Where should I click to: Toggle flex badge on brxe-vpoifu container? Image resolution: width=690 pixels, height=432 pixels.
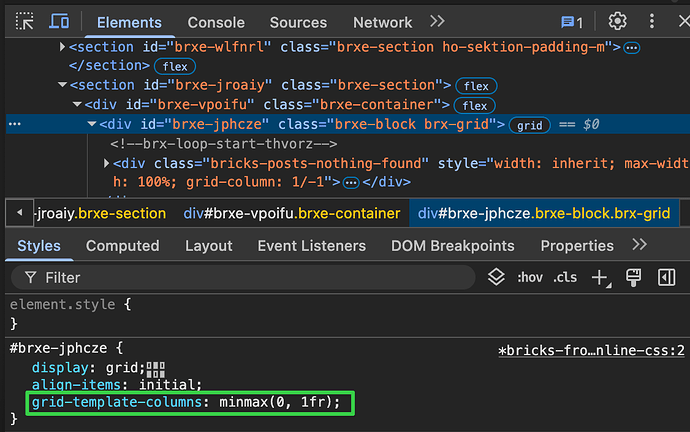coord(475,105)
